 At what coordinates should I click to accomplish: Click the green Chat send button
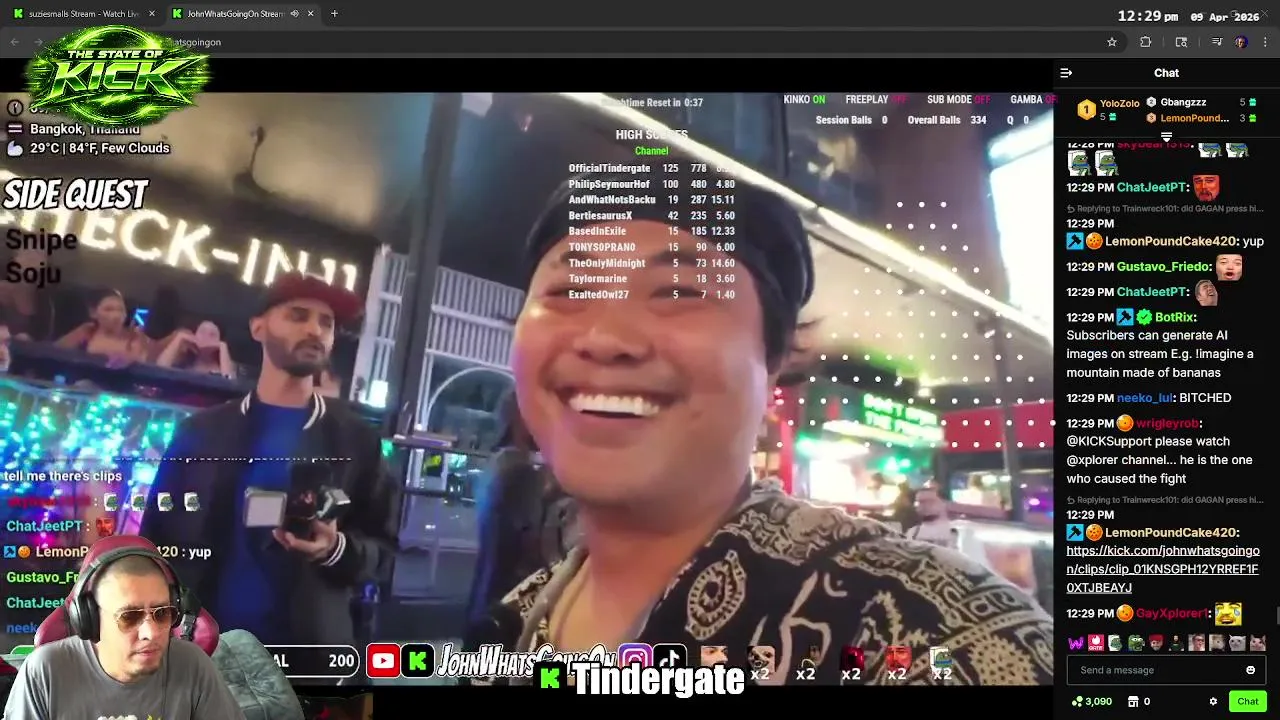[x=1247, y=702]
